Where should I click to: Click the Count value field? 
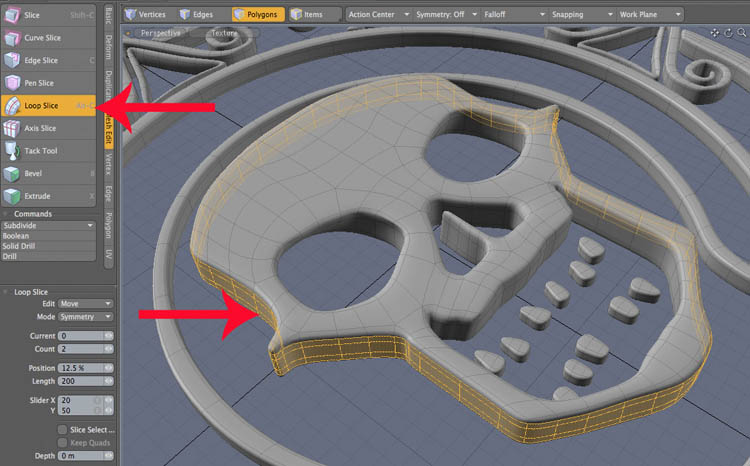[81, 349]
